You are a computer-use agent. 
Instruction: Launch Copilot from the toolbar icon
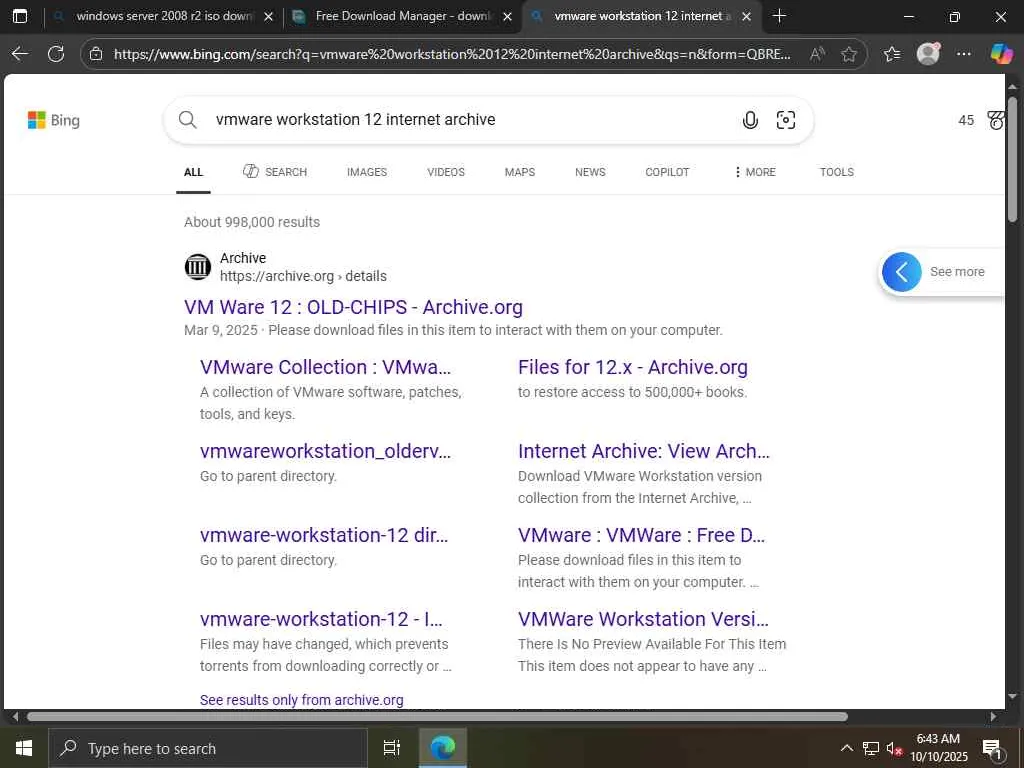(1000, 54)
